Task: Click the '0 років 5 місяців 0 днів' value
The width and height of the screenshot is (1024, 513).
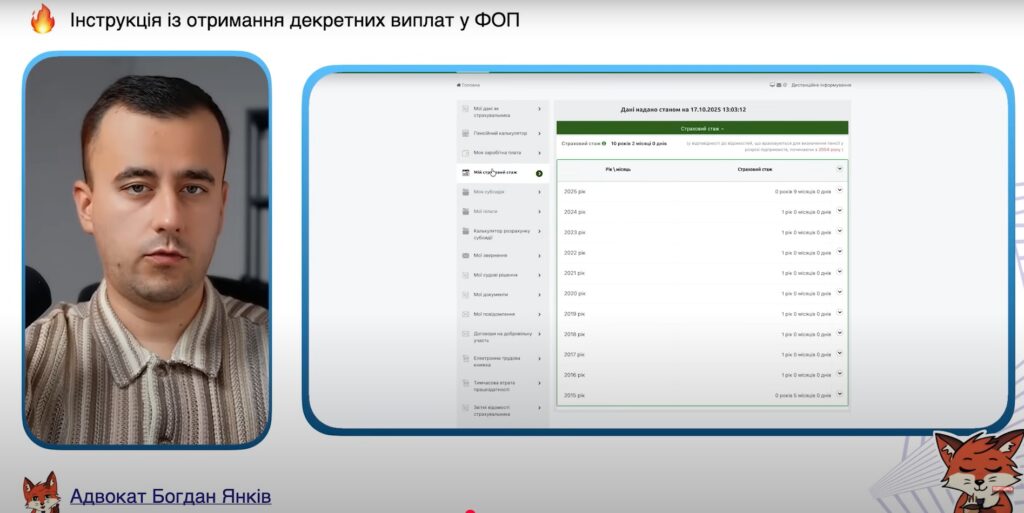Action: click(x=803, y=396)
